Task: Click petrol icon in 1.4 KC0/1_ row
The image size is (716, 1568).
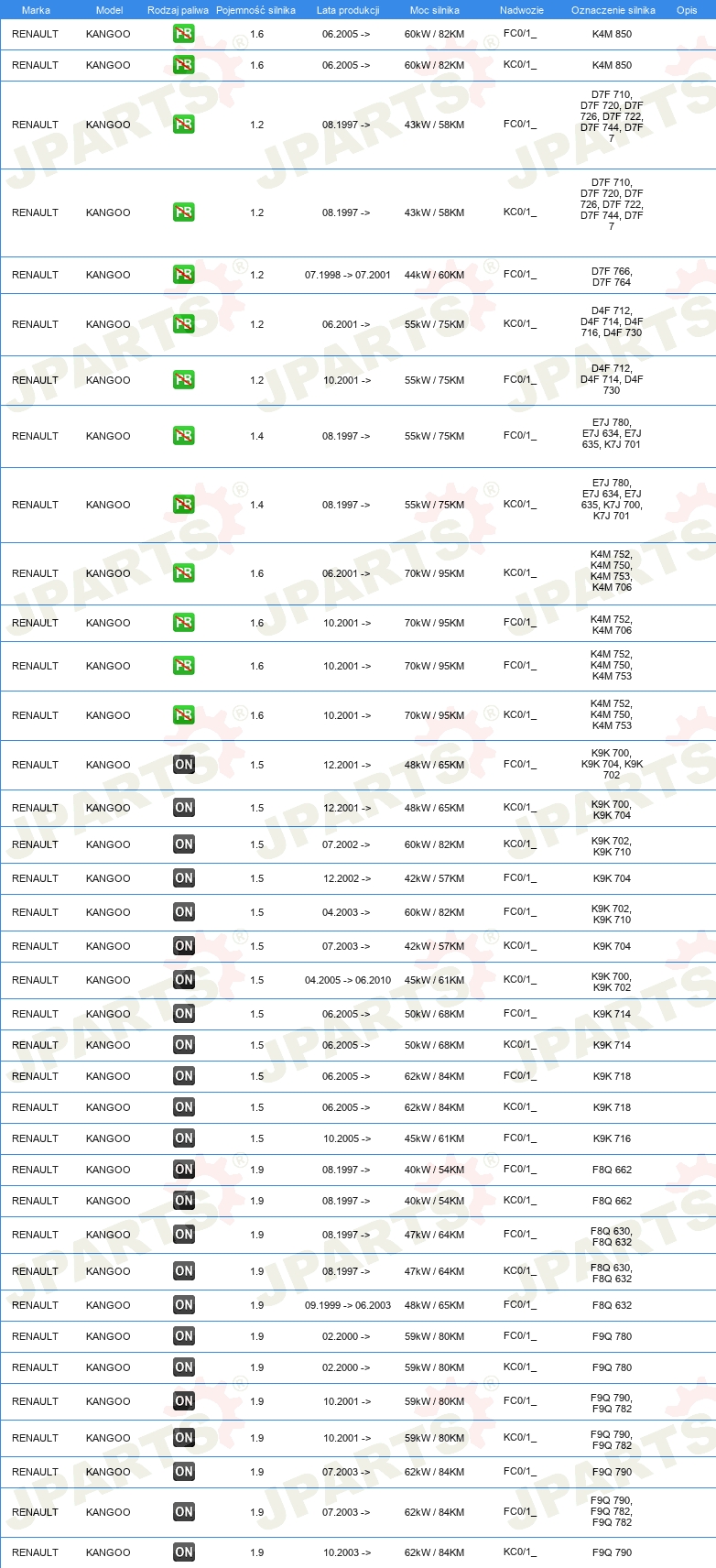Action: [x=184, y=505]
